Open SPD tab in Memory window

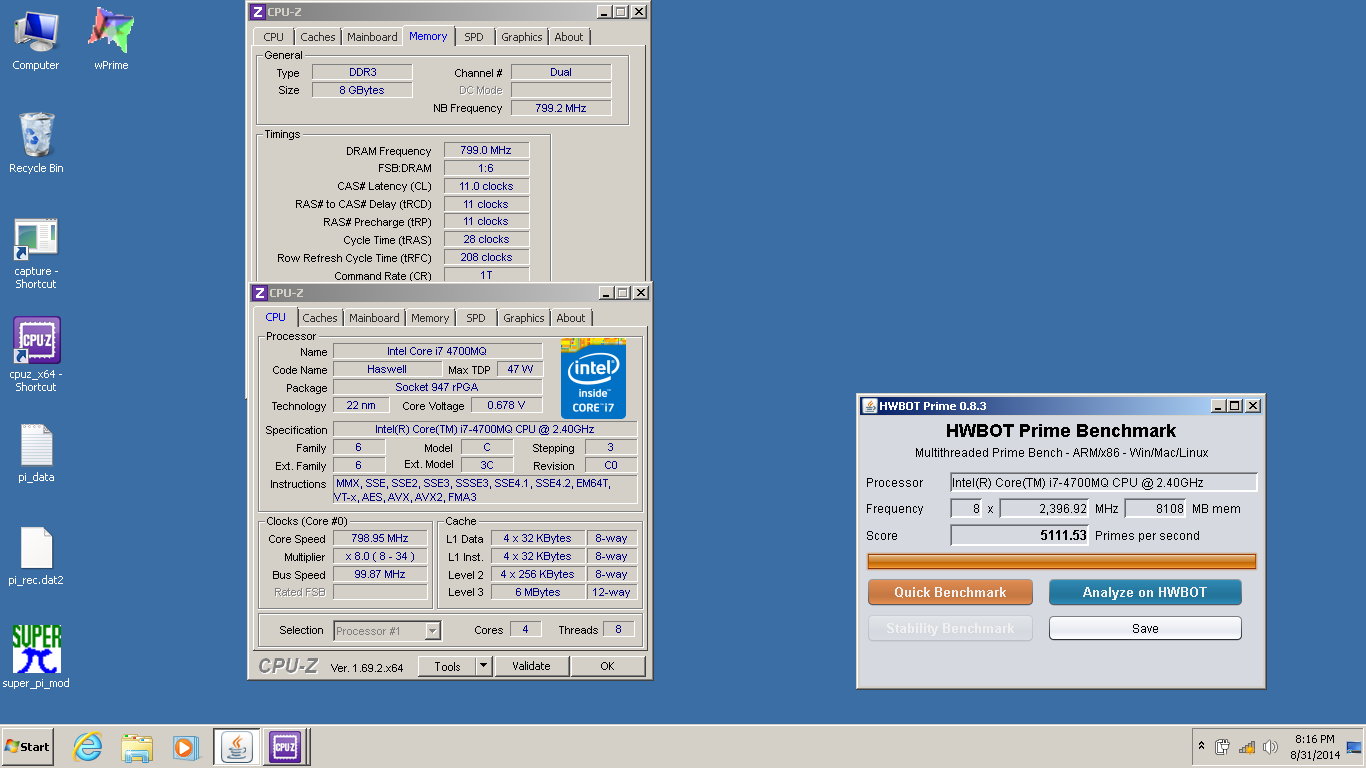[x=474, y=37]
